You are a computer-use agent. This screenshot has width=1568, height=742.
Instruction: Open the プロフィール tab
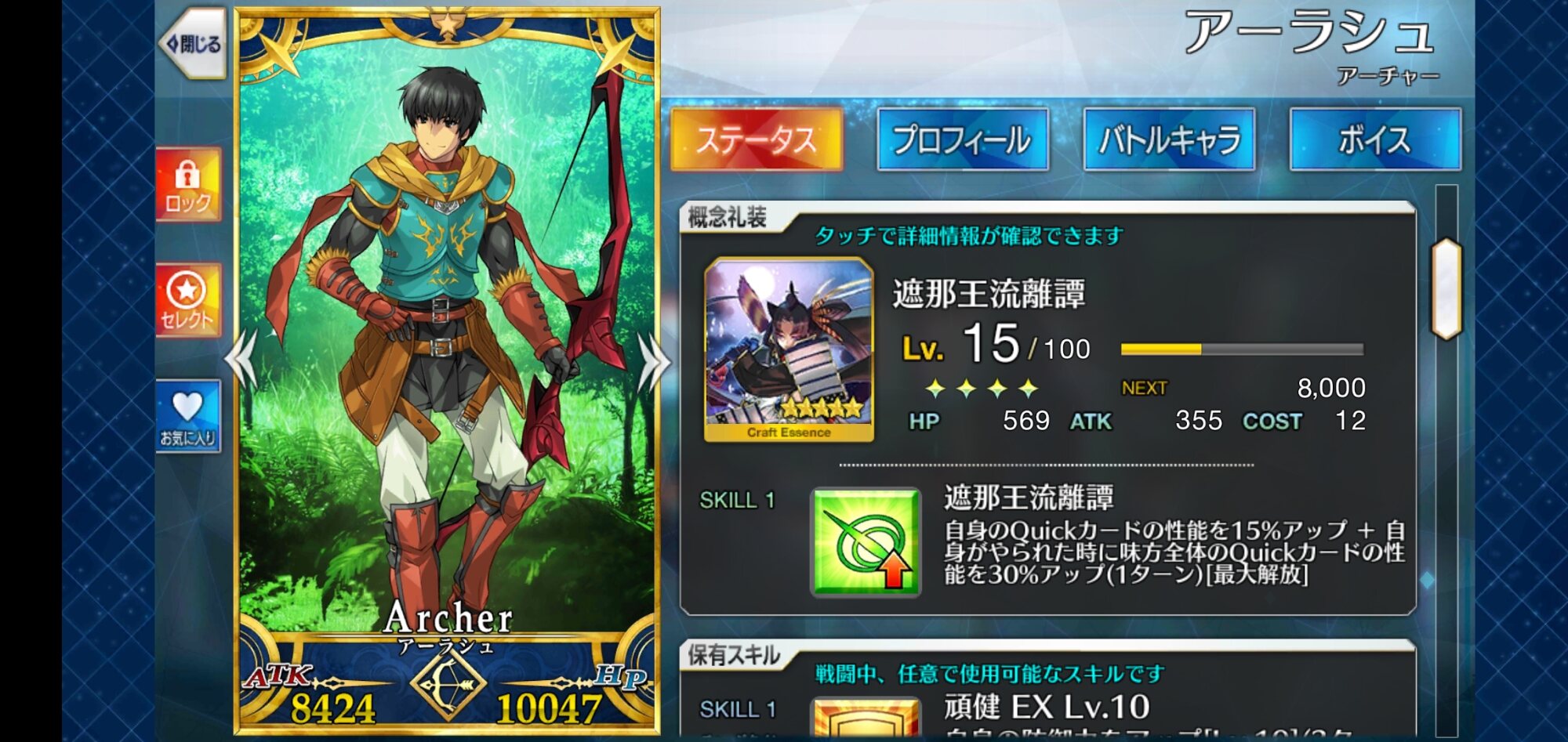click(963, 140)
